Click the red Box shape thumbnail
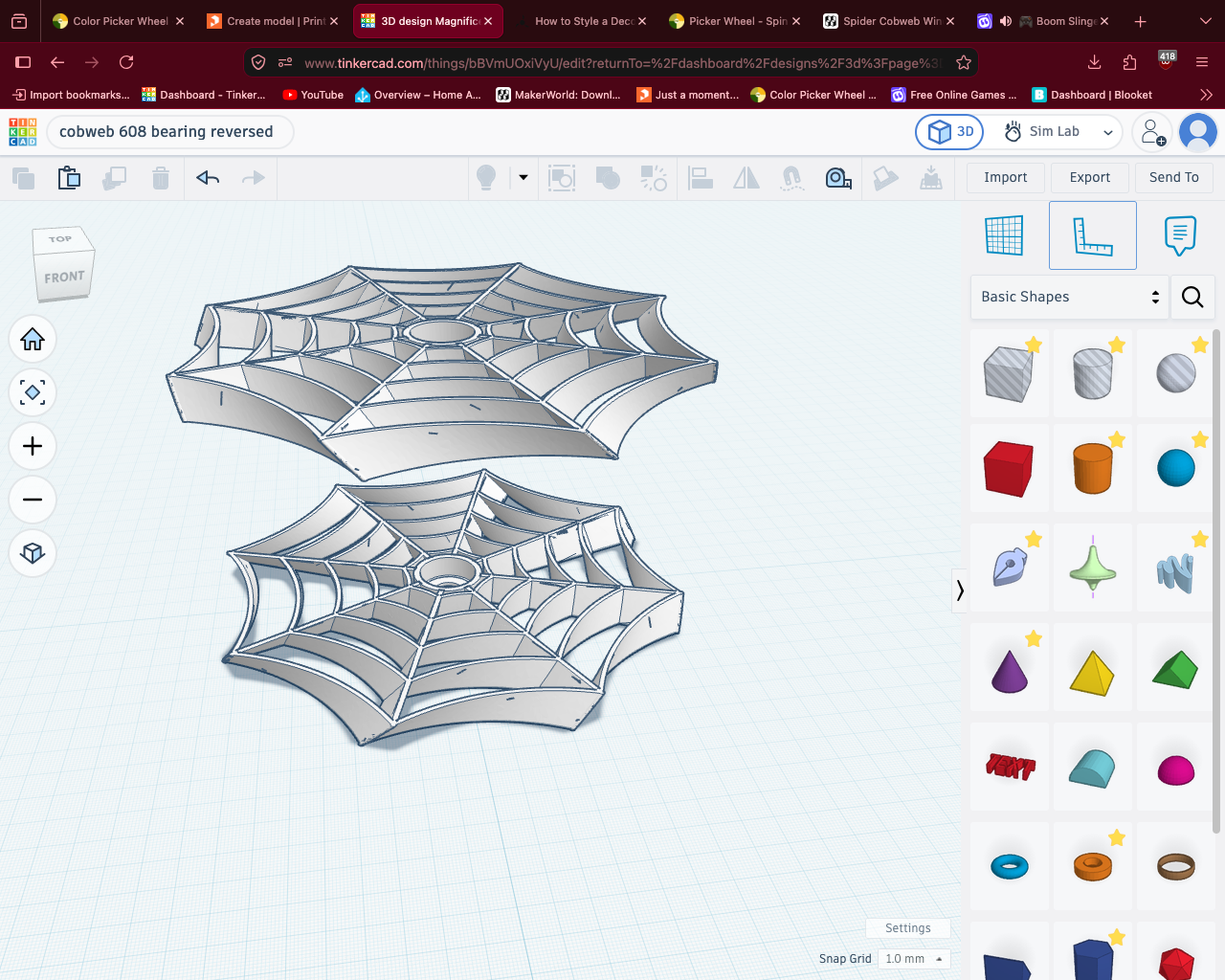The height and width of the screenshot is (980, 1225). (1009, 468)
